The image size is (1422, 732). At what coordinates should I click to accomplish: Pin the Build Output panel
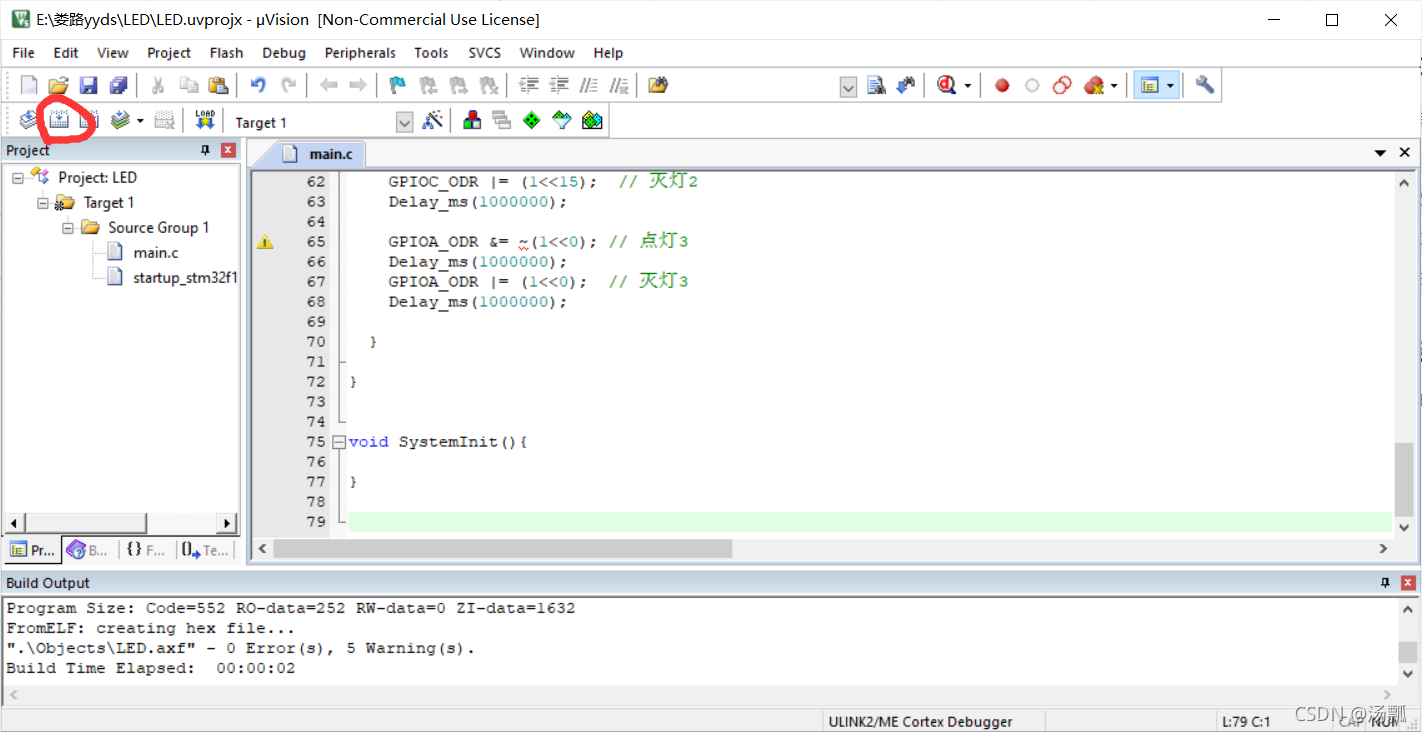[x=1386, y=582]
